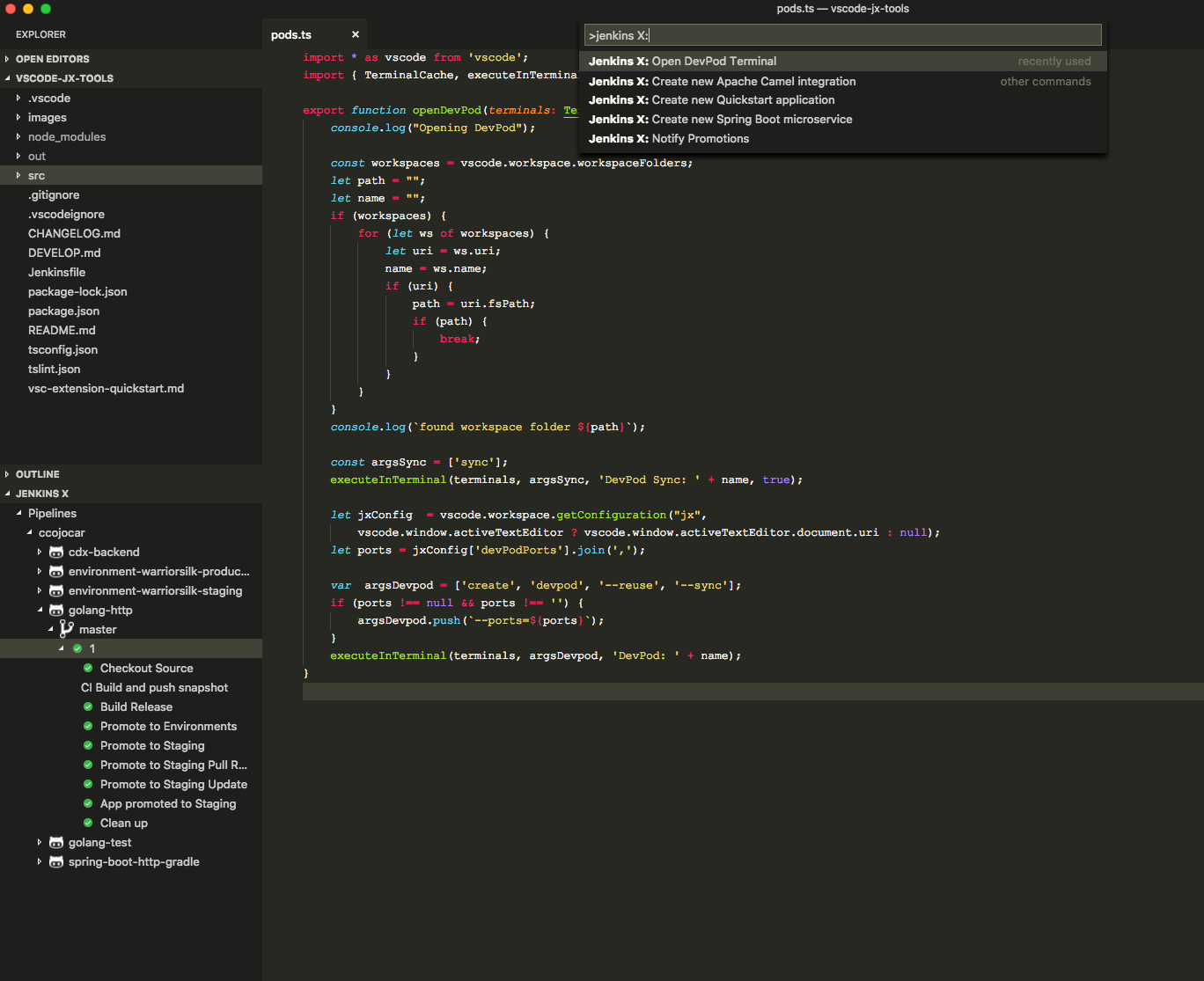
Task: Open the .vscodeignore file
Action: point(131,214)
